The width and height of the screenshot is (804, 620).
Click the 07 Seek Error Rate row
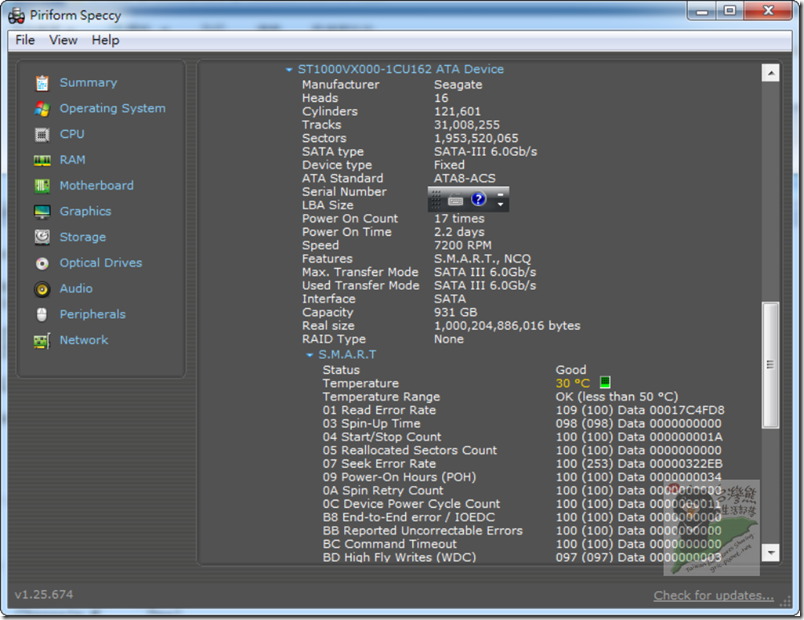[x=522, y=464]
